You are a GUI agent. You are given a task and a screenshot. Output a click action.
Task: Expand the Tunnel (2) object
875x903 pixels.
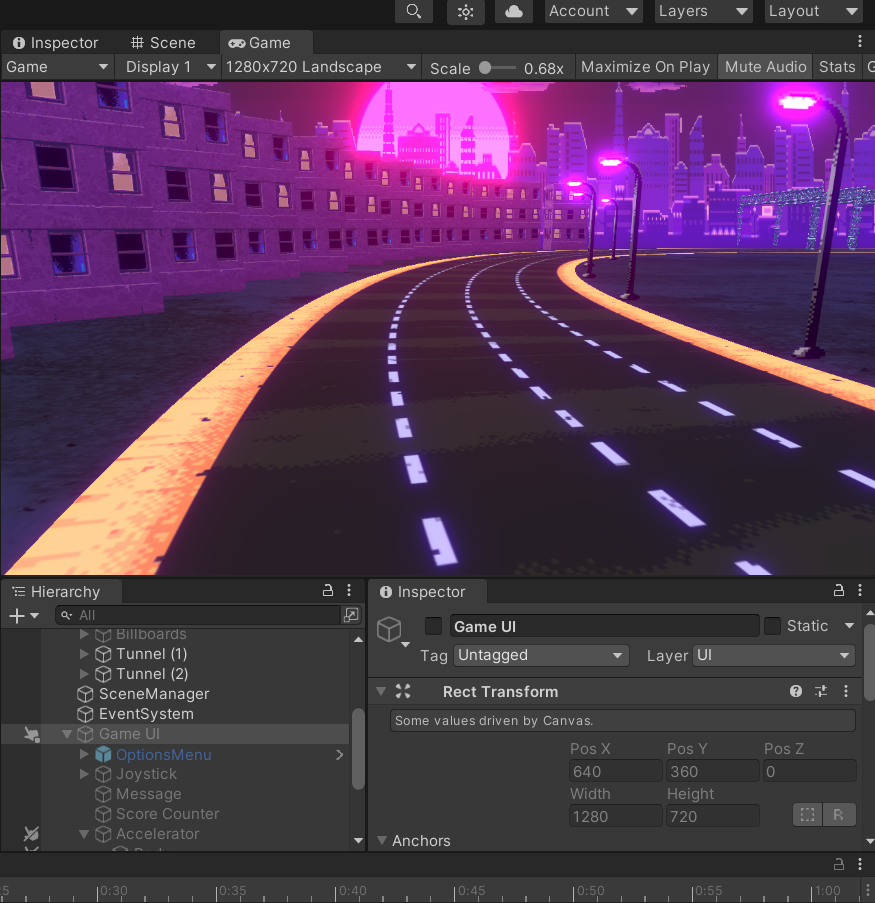pos(84,674)
